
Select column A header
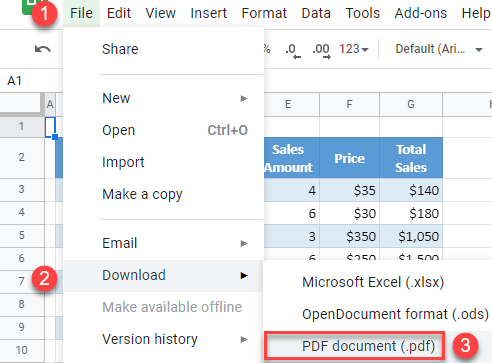tap(50, 104)
